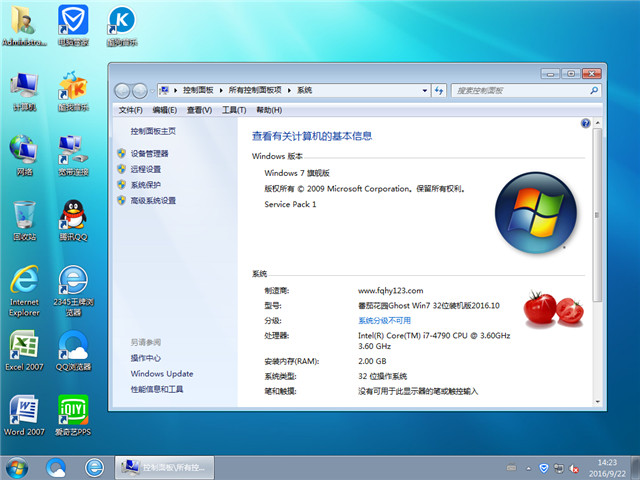
Task: Open 高级系统设置 link
Action: pos(153,200)
